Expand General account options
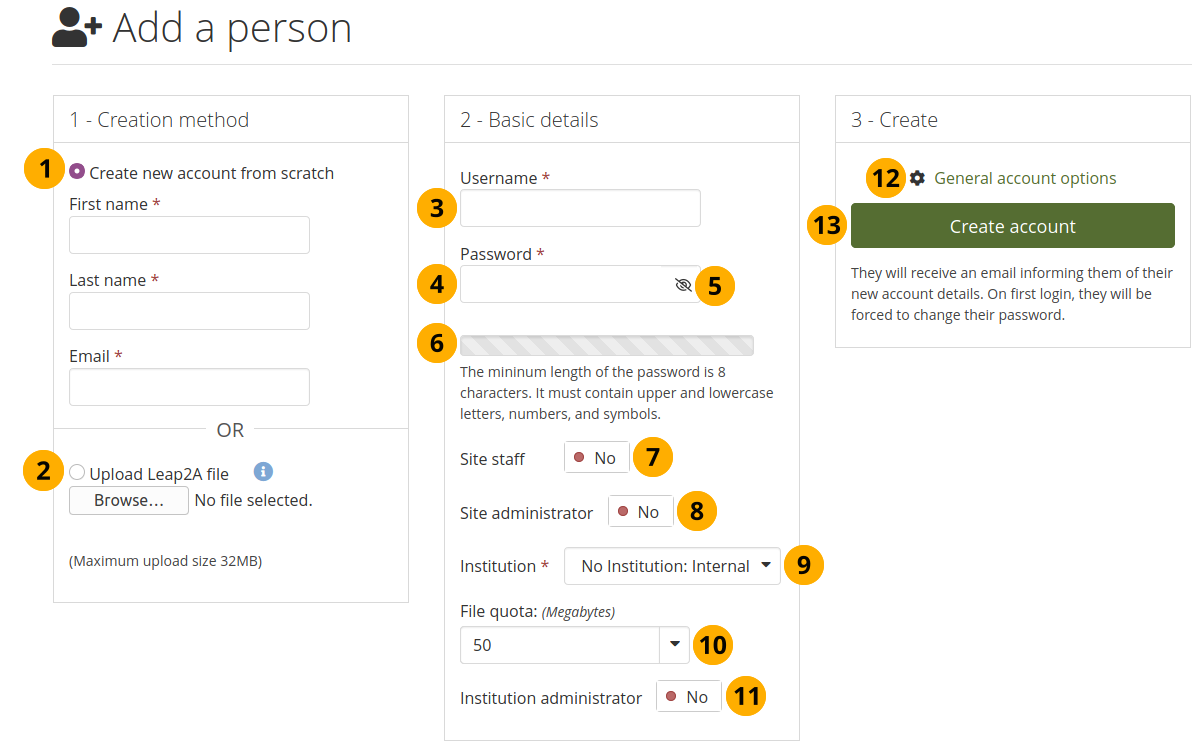The width and height of the screenshot is (1200, 750). (x=1025, y=178)
